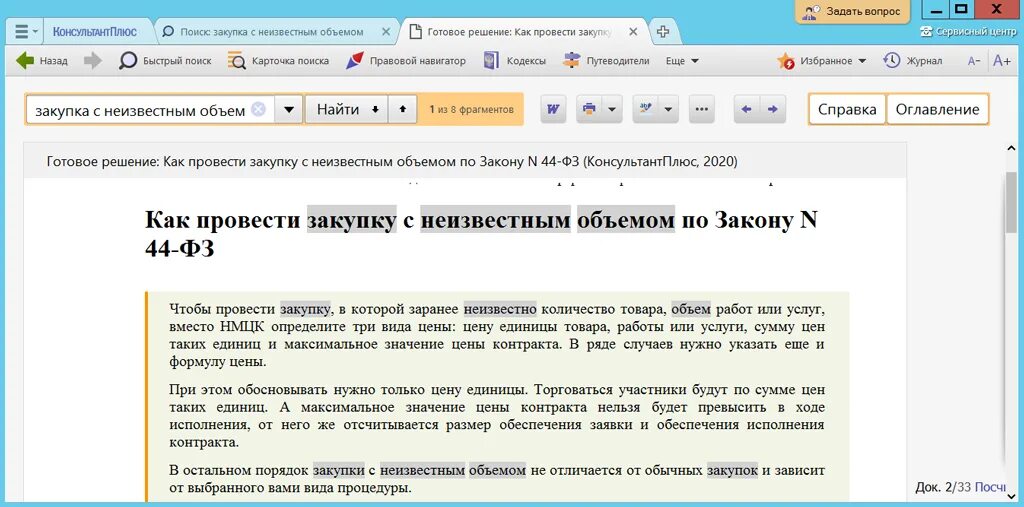
Task: Switch to Поиск: закупка с неизвестным объемом tab
Action: coord(271,31)
